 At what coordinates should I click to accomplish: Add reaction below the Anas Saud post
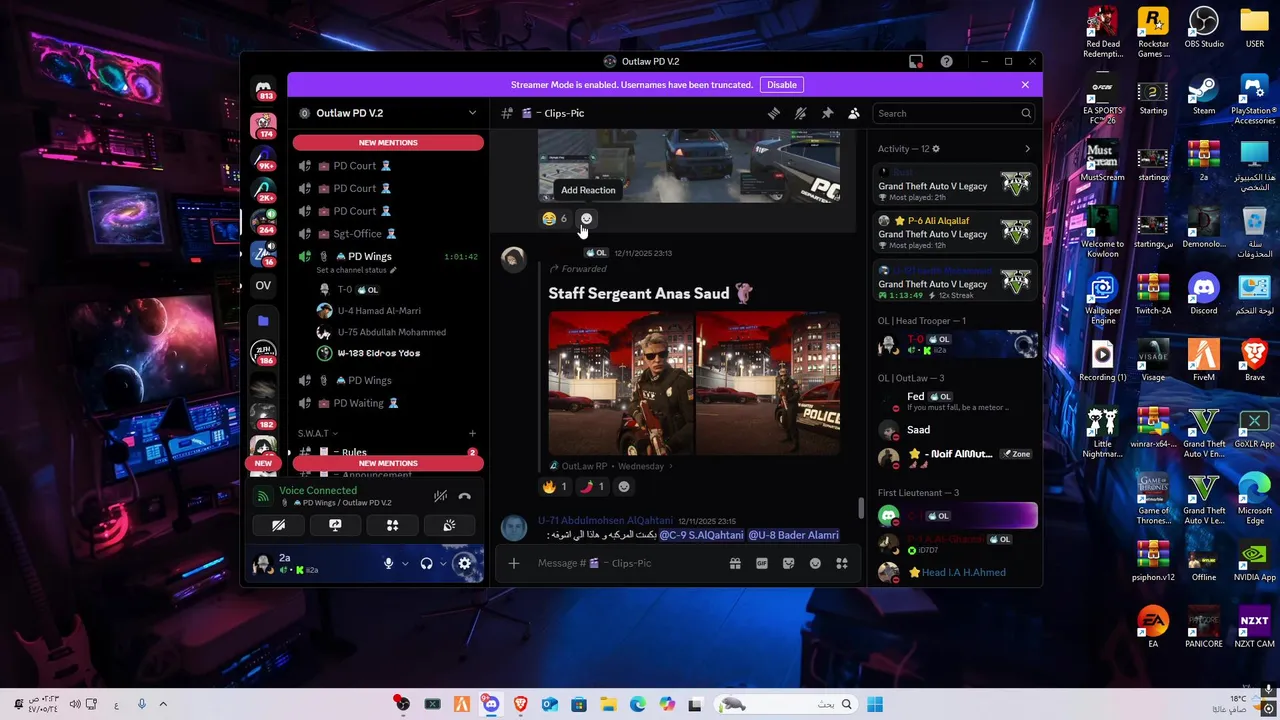(x=624, y=486)
